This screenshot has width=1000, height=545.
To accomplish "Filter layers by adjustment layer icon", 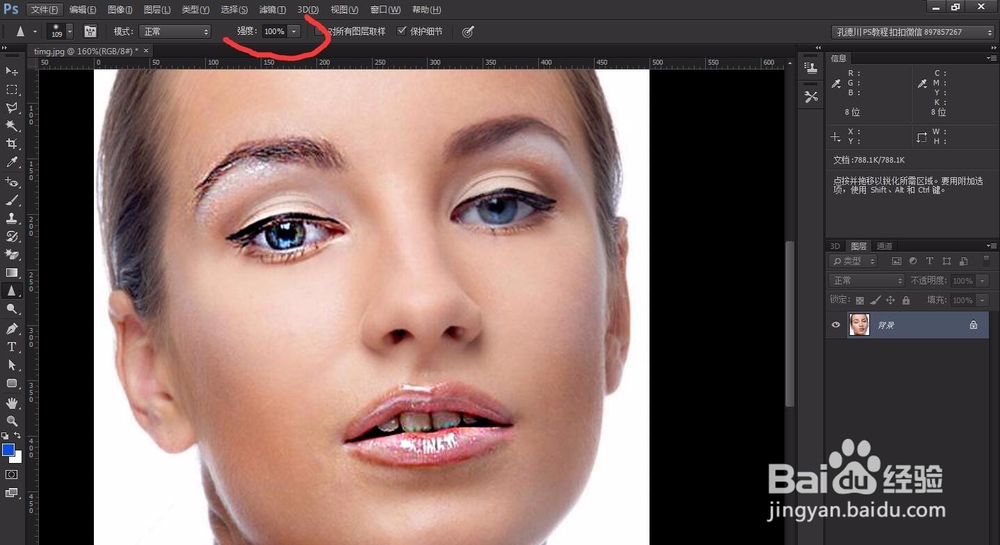I will point(913,261).
